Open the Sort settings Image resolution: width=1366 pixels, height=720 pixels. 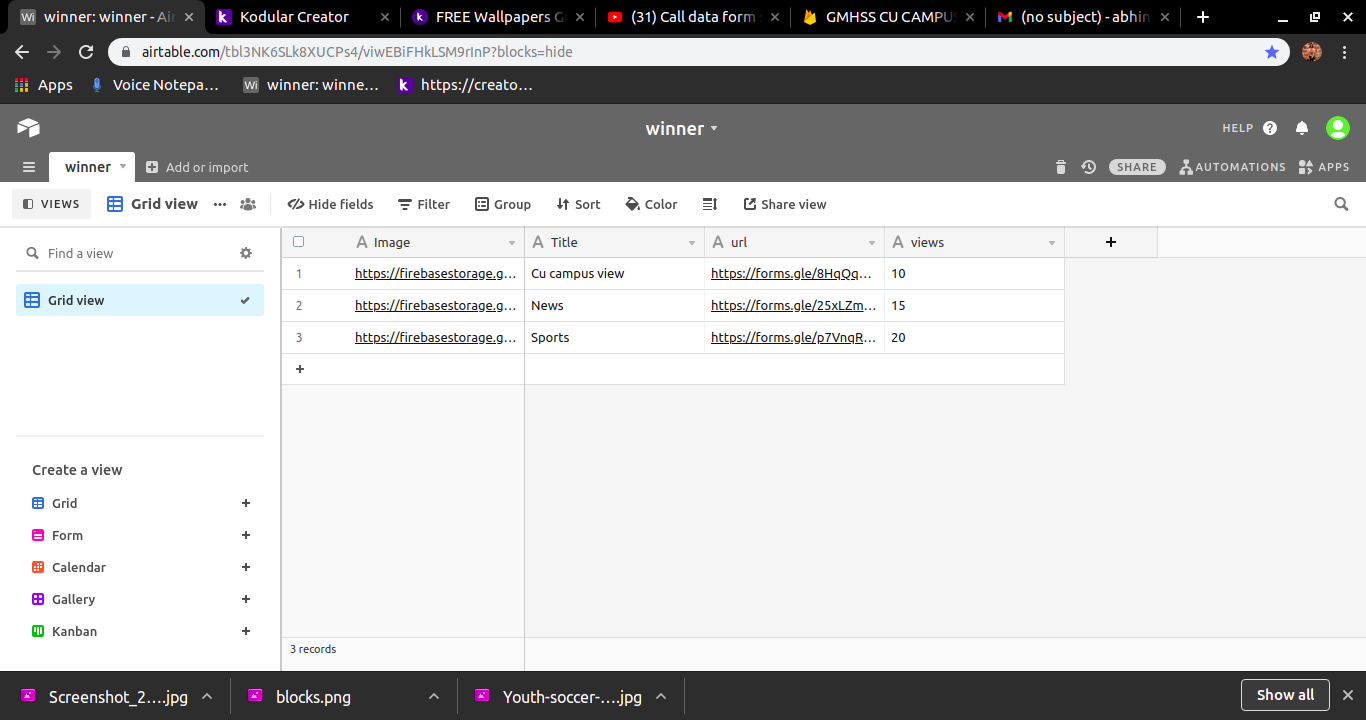[x=578, y=204]
